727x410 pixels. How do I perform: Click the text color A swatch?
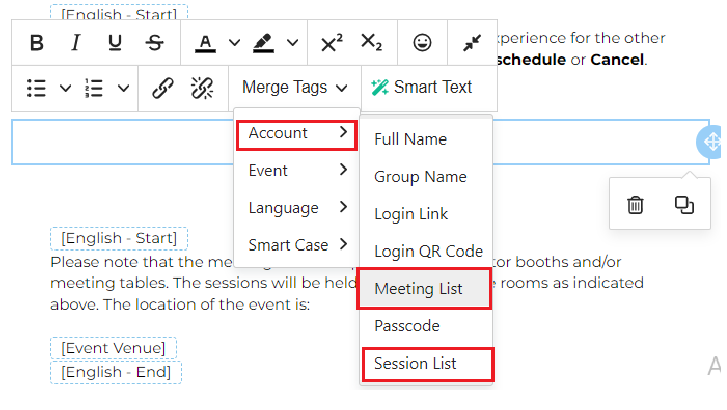(205, 43)
